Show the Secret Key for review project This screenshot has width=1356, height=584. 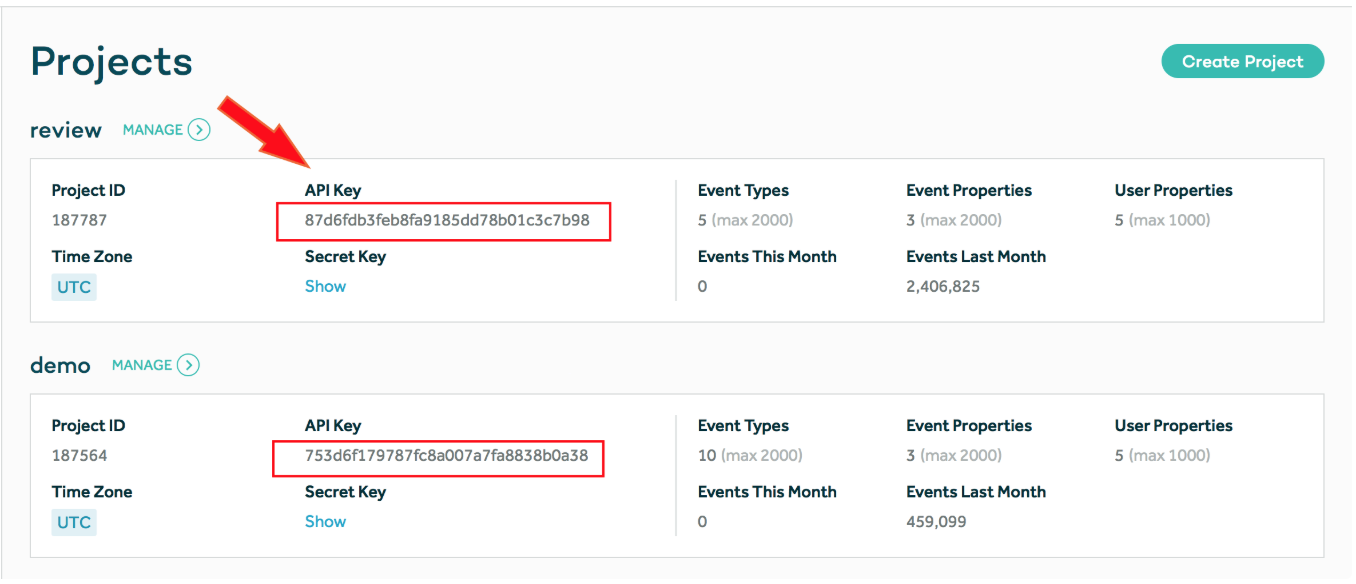(325, 286)
